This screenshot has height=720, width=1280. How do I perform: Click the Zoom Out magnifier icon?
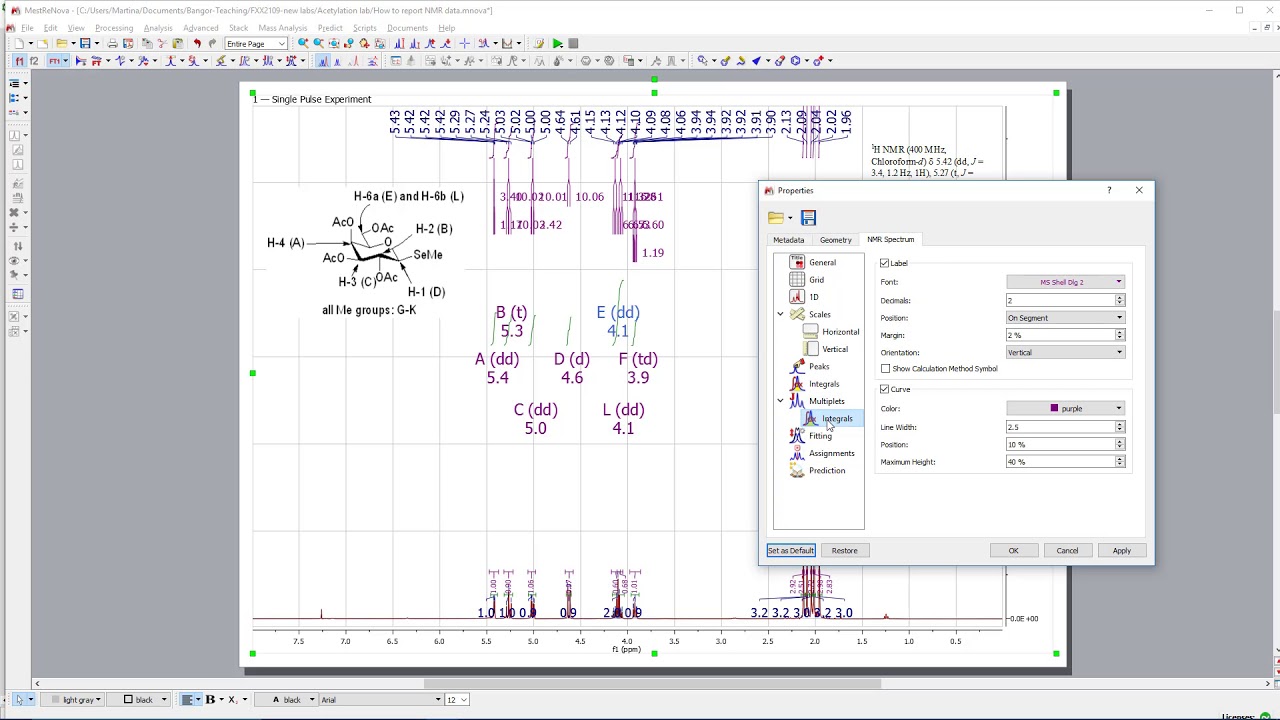pos(318,44)
